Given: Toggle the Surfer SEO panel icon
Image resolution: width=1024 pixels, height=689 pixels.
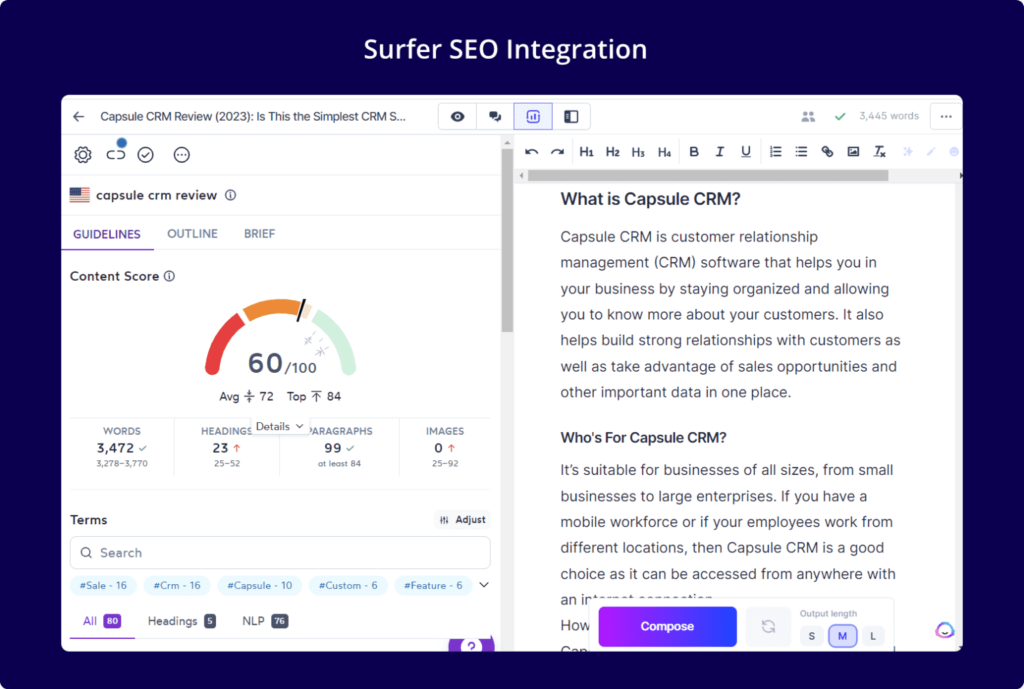Looking at the screenshot, I should pos(533,117).
